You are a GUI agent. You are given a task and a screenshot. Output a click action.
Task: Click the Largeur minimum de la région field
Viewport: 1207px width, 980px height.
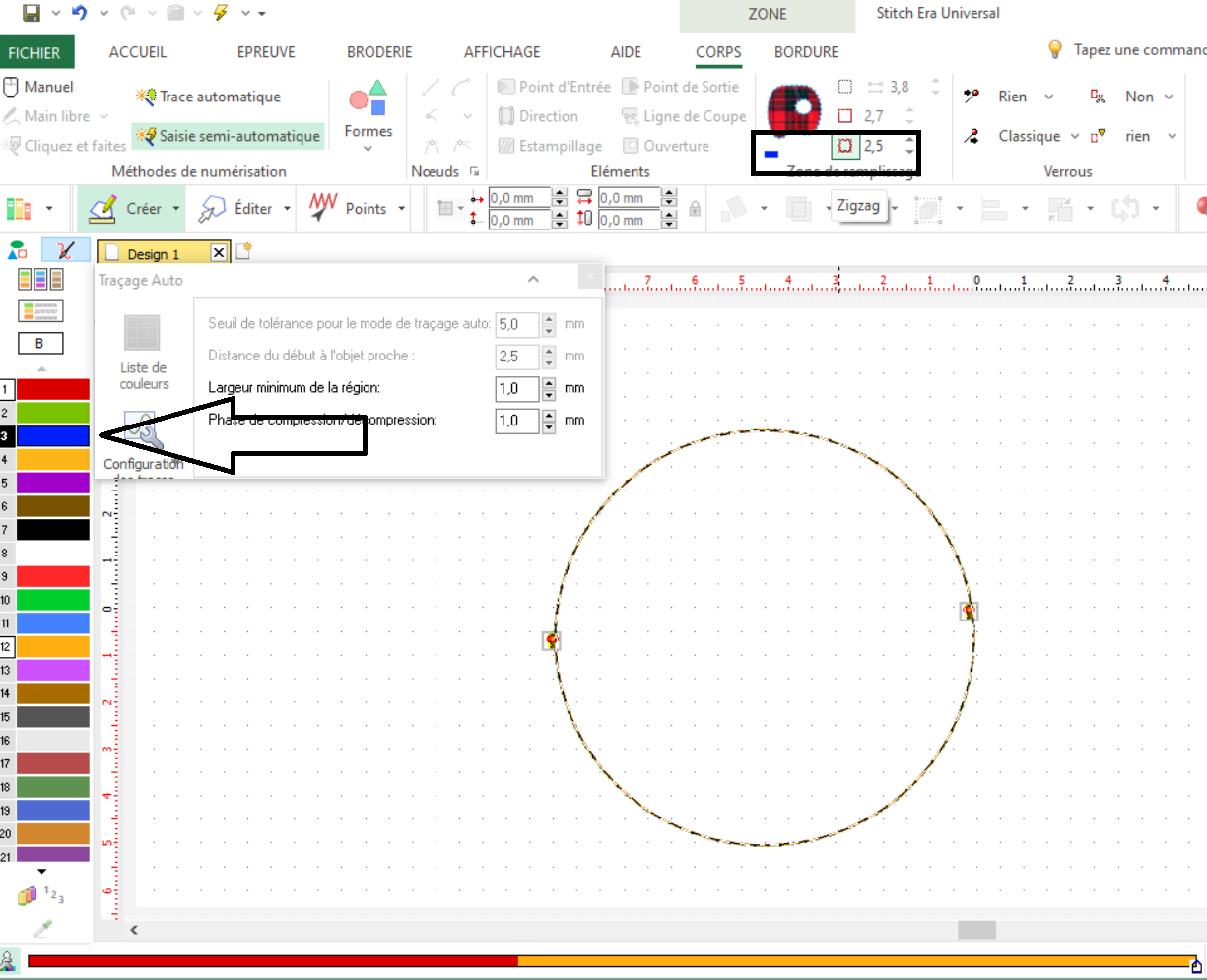517,388
